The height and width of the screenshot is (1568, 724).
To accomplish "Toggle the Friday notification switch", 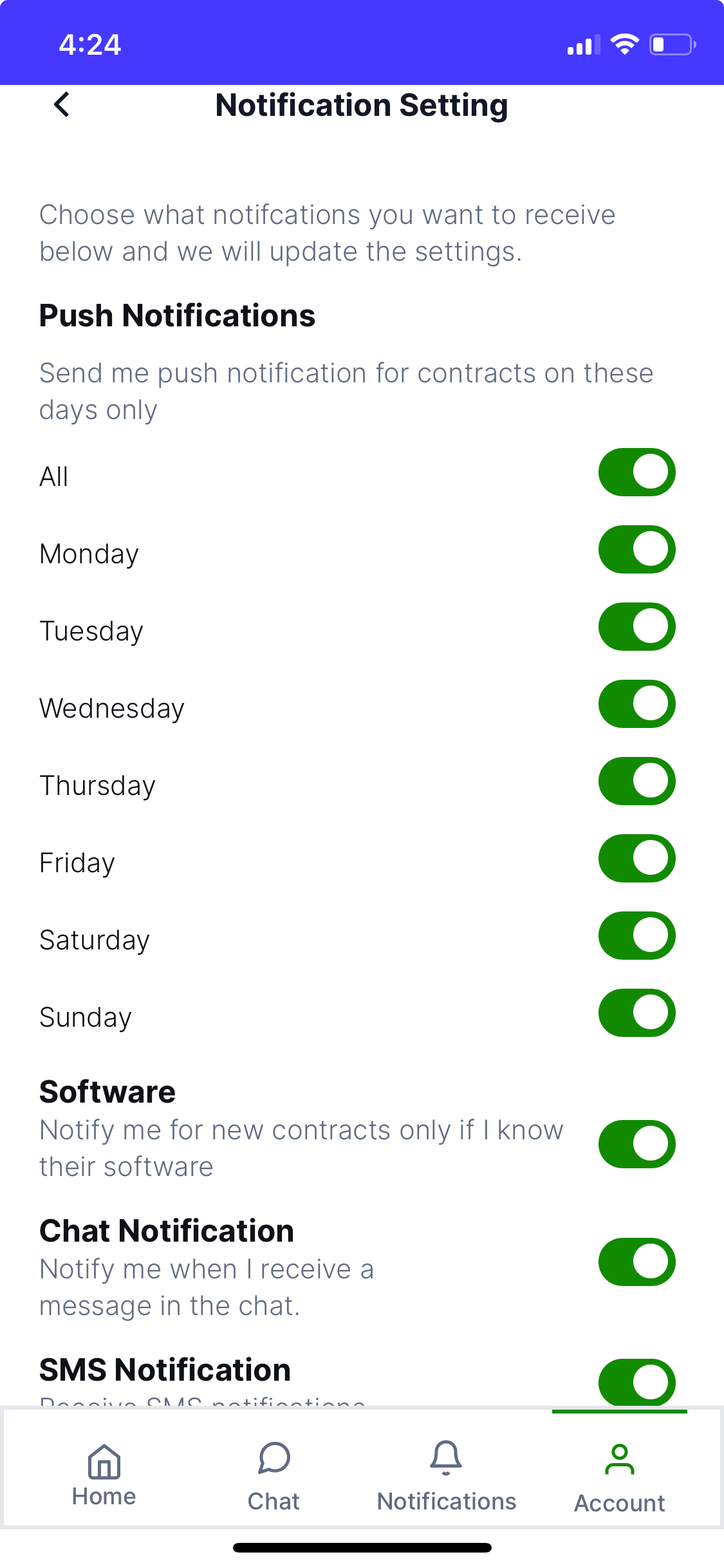I will click(636, 859).
